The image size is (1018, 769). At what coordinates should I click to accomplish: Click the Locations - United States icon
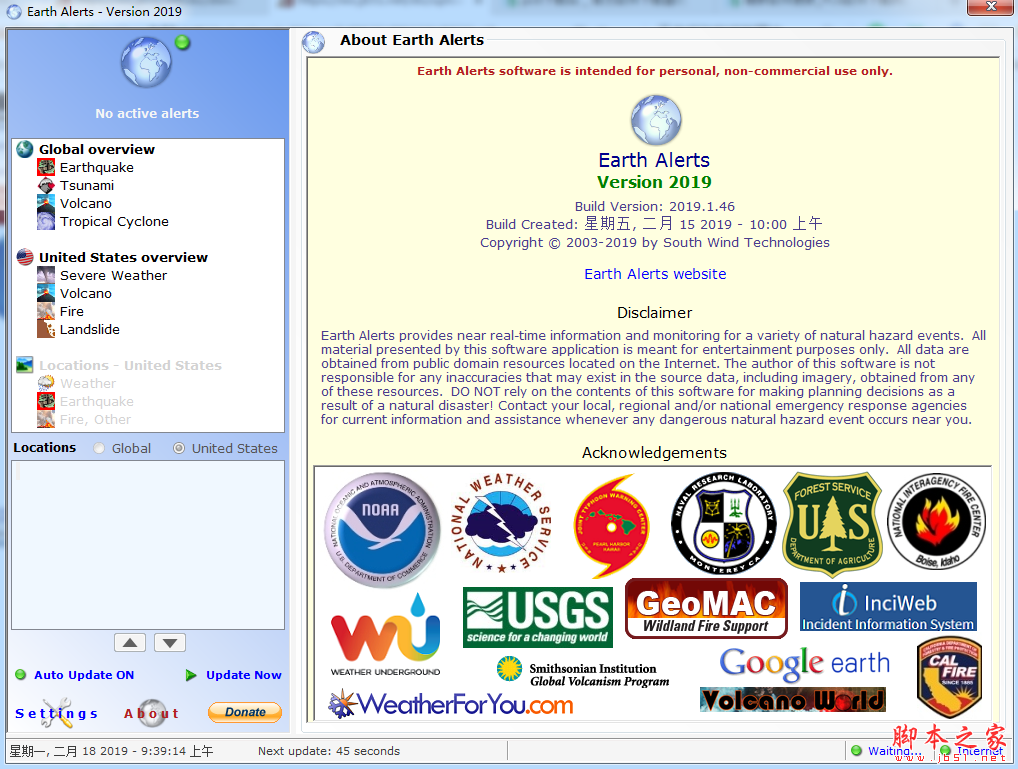[25, 365]
